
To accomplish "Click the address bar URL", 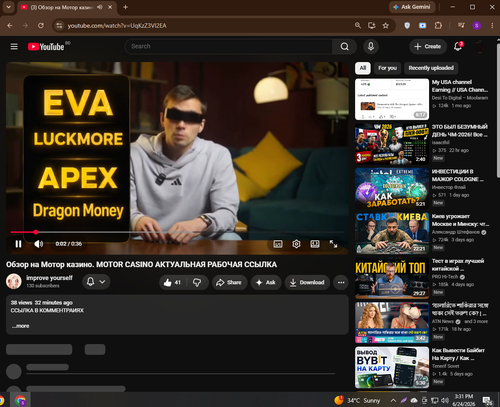I will (x=117, y=26).
